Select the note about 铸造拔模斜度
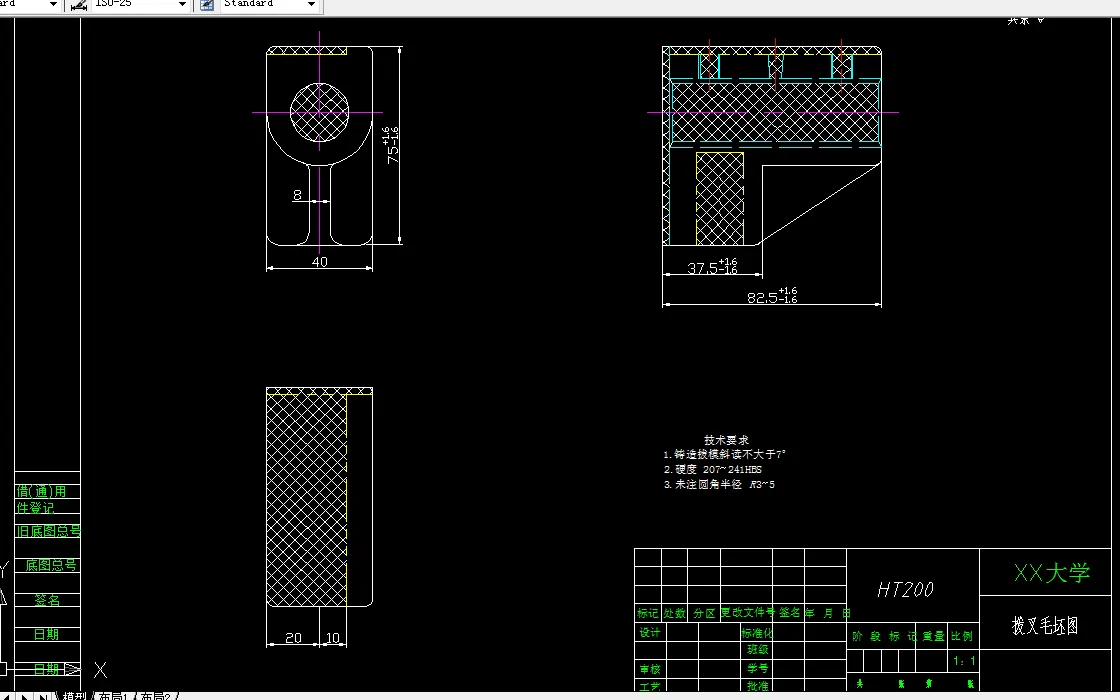This screenshot has height=700, width=1120. [x=724, y=454]
